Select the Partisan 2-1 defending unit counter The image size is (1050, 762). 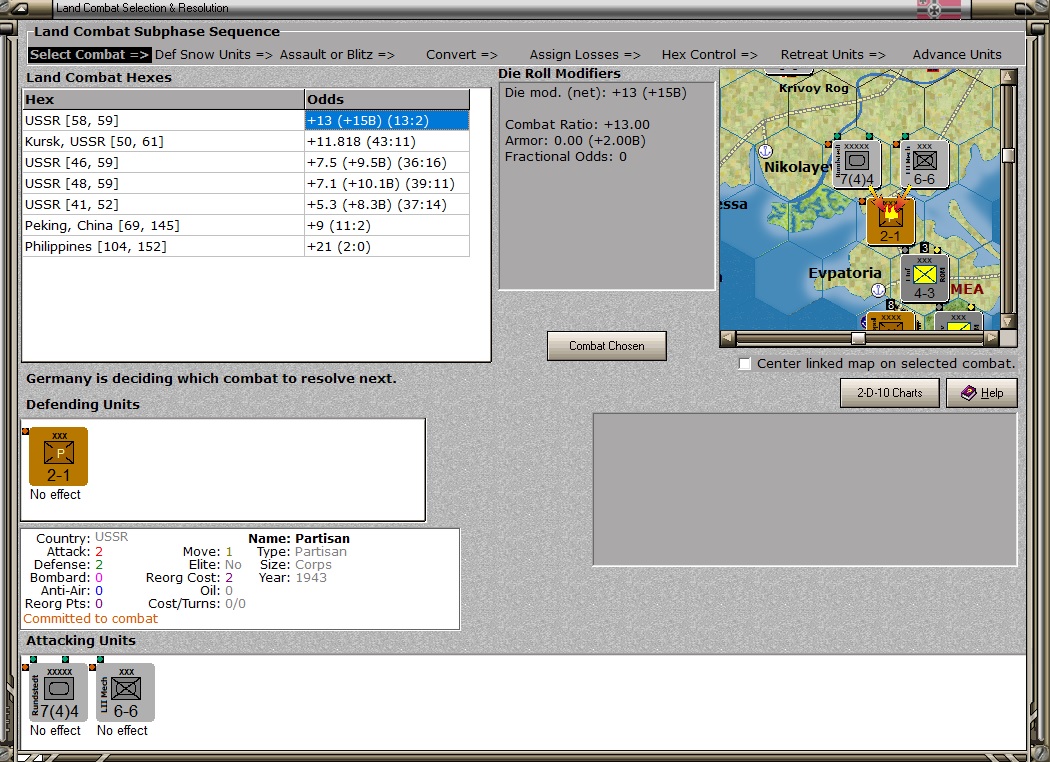[x=58, y=456]
